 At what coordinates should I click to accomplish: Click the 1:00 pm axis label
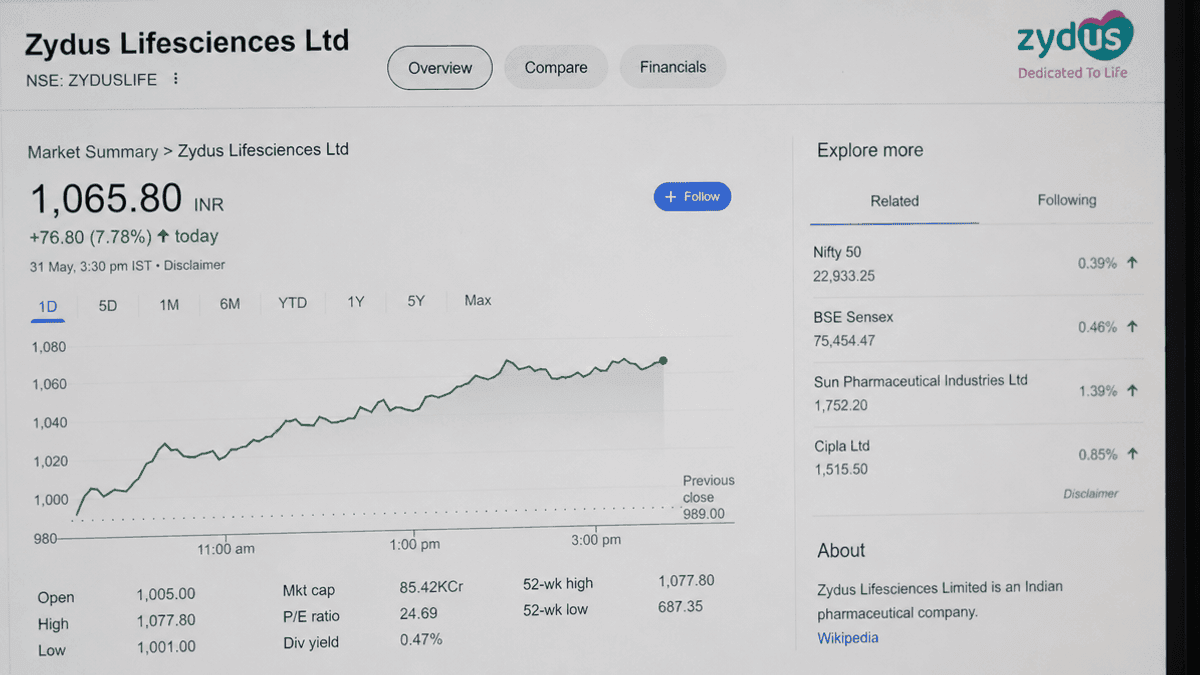415,545
